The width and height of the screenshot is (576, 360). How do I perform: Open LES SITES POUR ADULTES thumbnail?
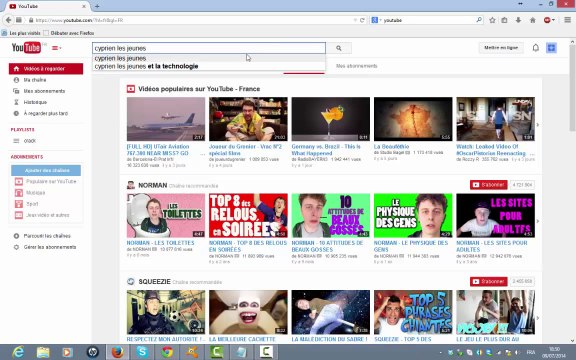pos(496,216)
